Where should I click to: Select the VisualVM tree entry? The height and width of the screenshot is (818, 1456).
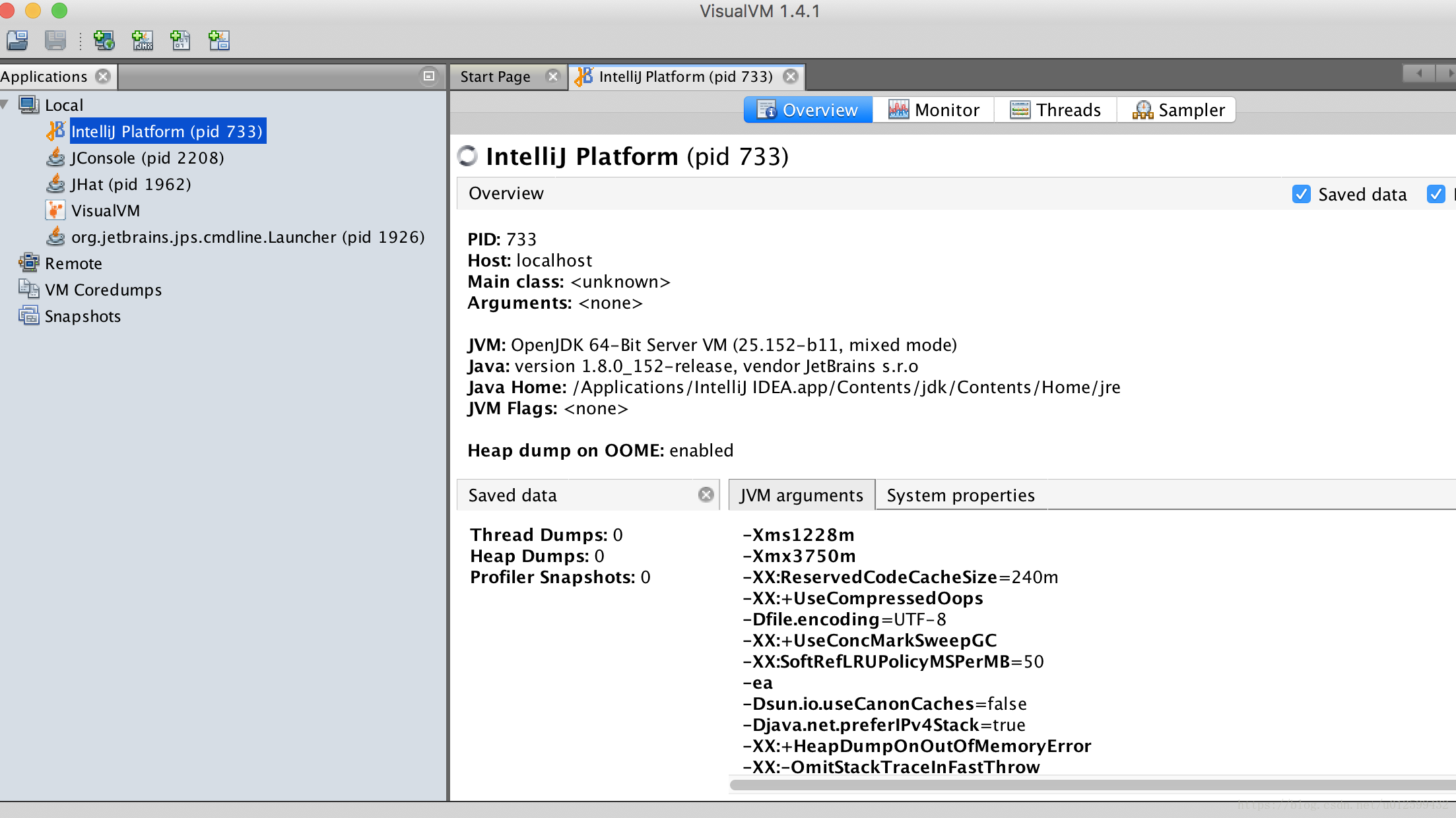coord(106,210)
